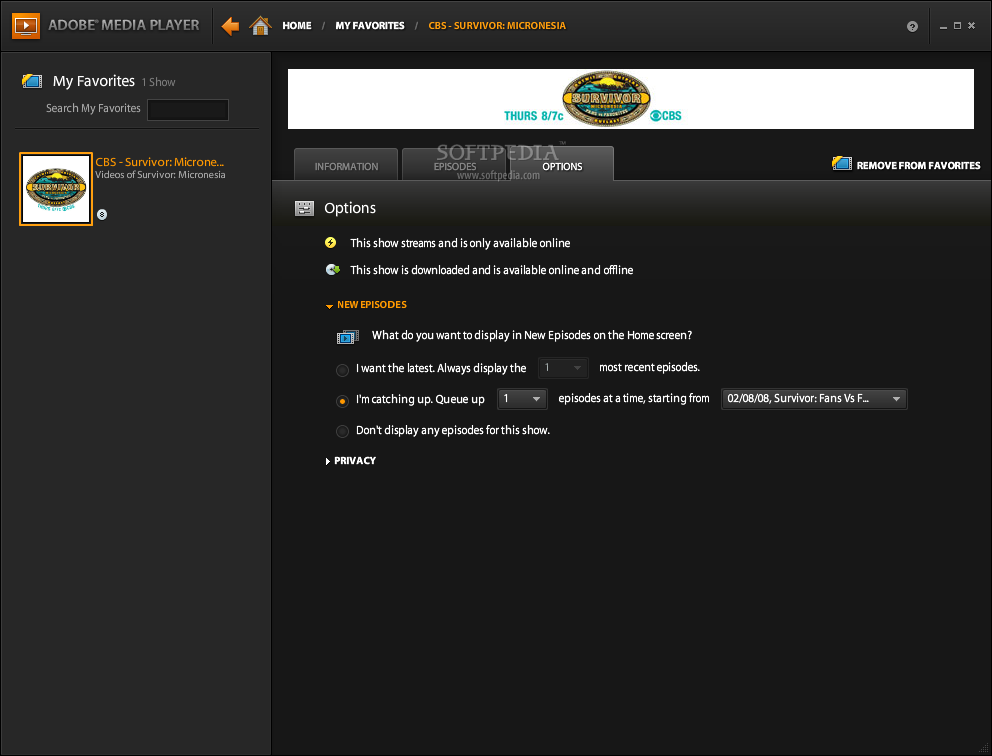Viewport: 992px width, 756px height.
Task: Click the small status icon under show description
Action: pos(102,214)
